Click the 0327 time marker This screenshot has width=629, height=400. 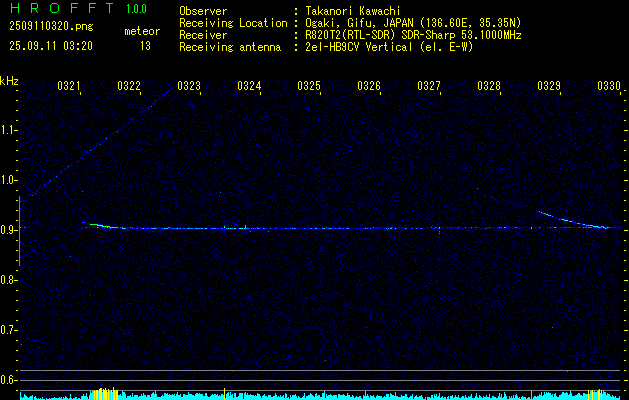[x=429, y=85]
